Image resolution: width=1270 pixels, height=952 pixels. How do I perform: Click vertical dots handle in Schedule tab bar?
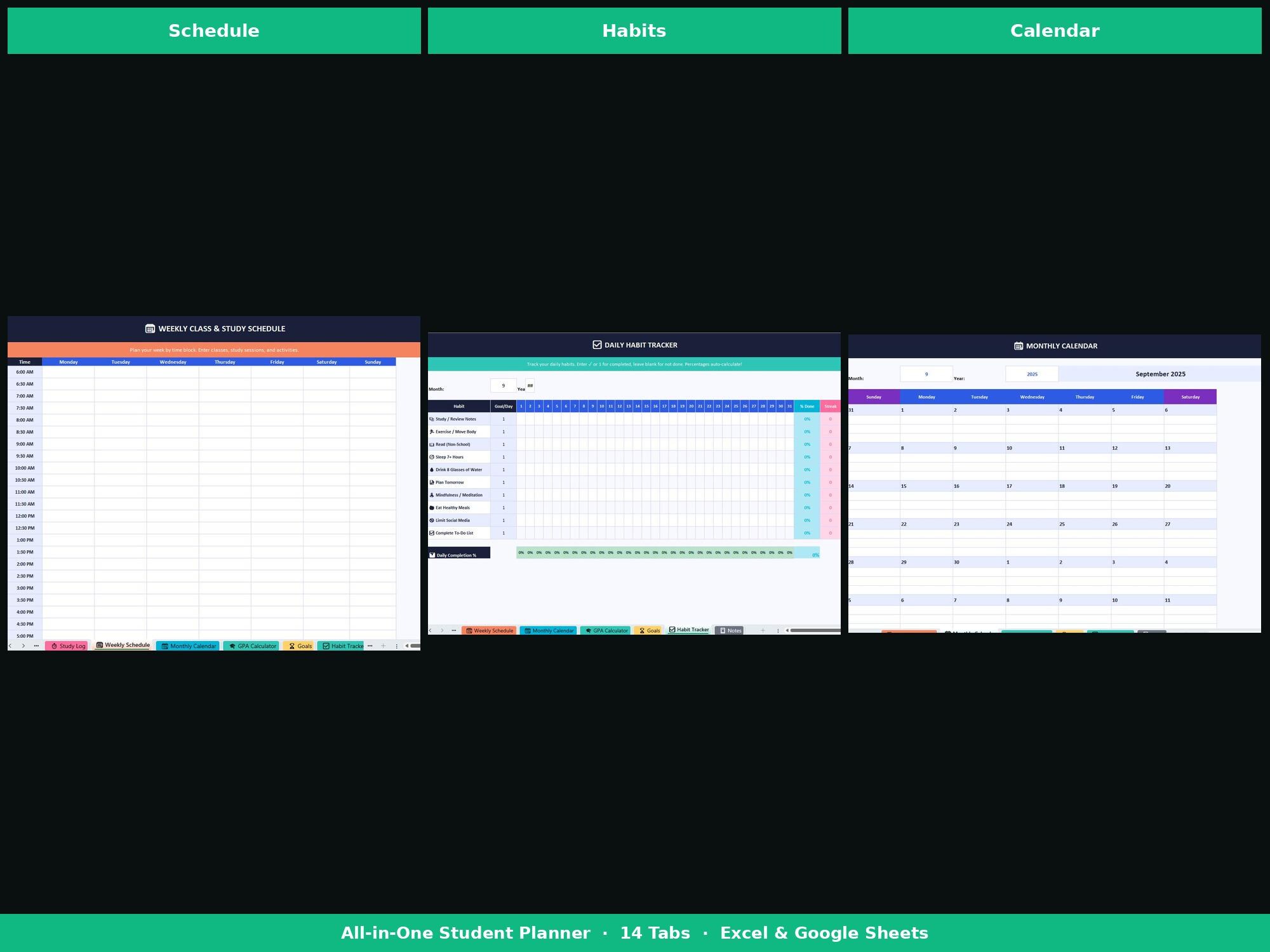coord(397,645)
